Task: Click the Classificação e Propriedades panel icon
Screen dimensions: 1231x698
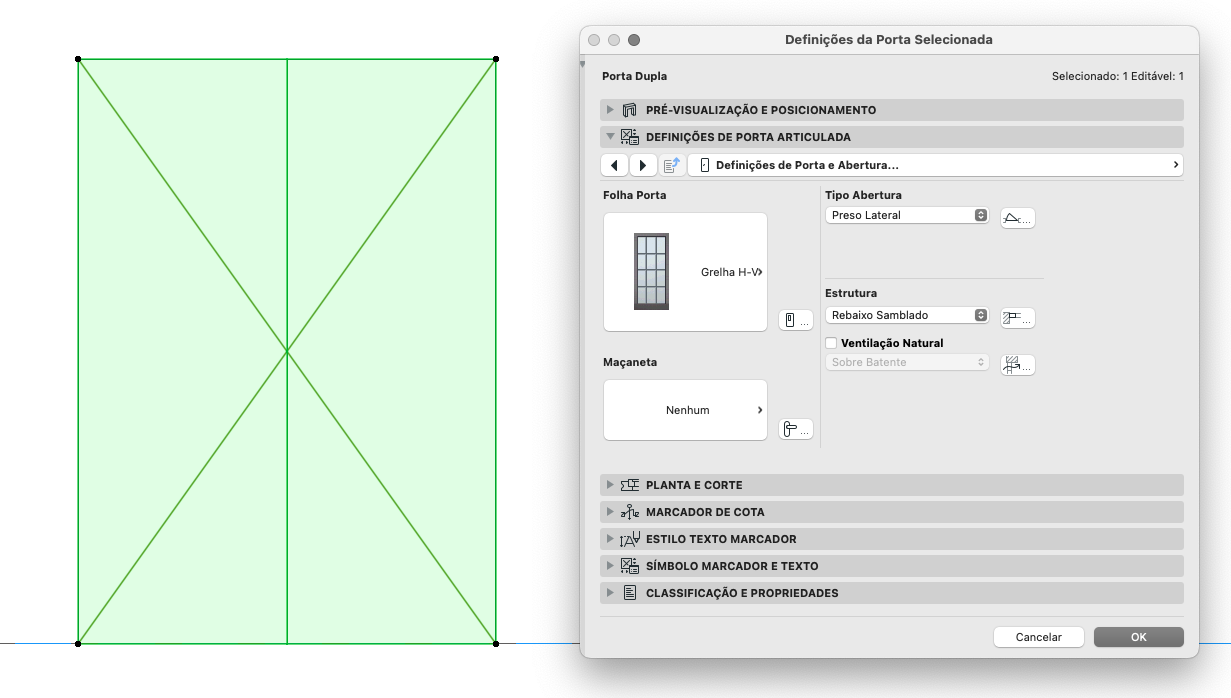Action: pos(630,593)
